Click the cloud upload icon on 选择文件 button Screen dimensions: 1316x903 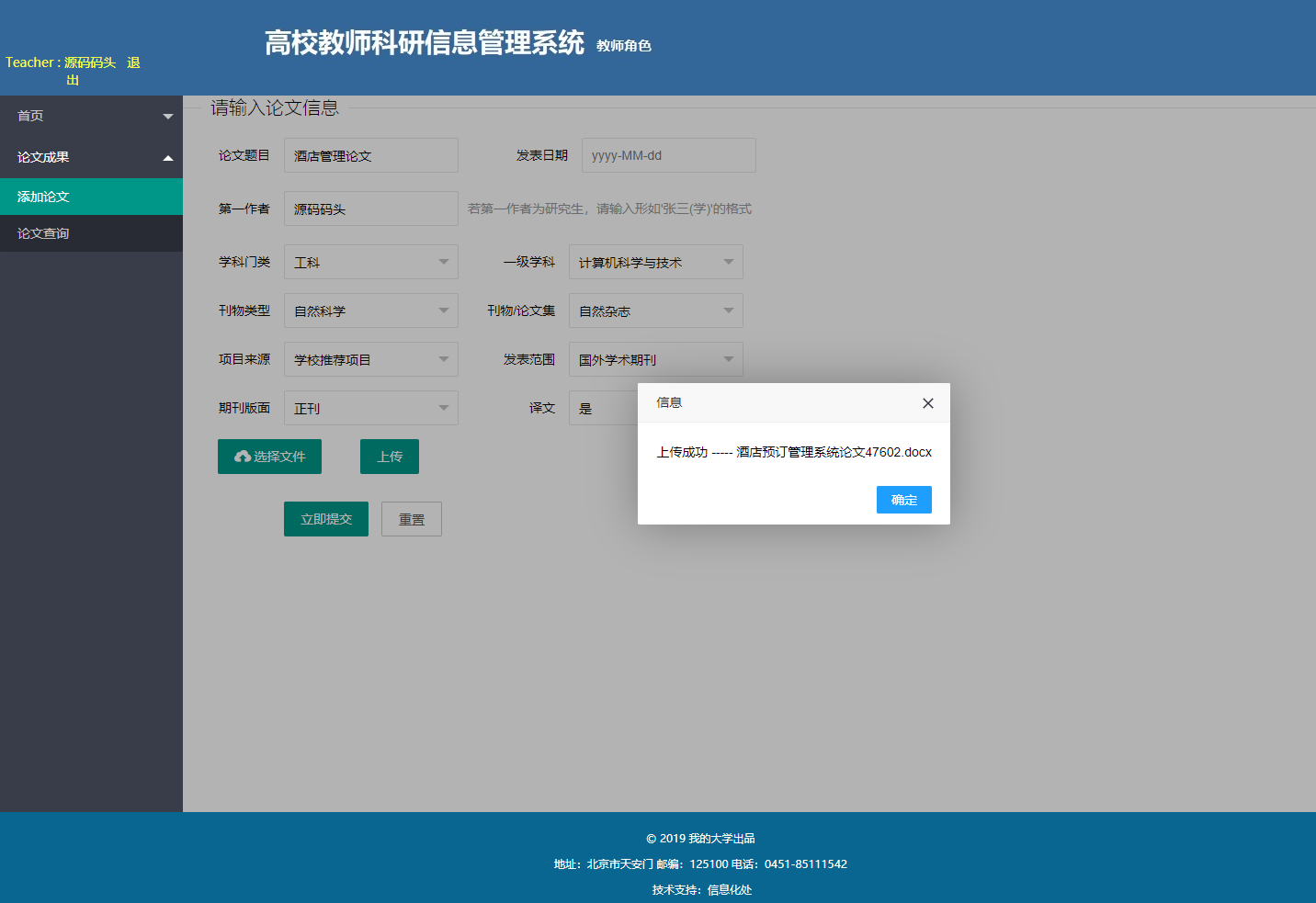click(x=243, y=456)
